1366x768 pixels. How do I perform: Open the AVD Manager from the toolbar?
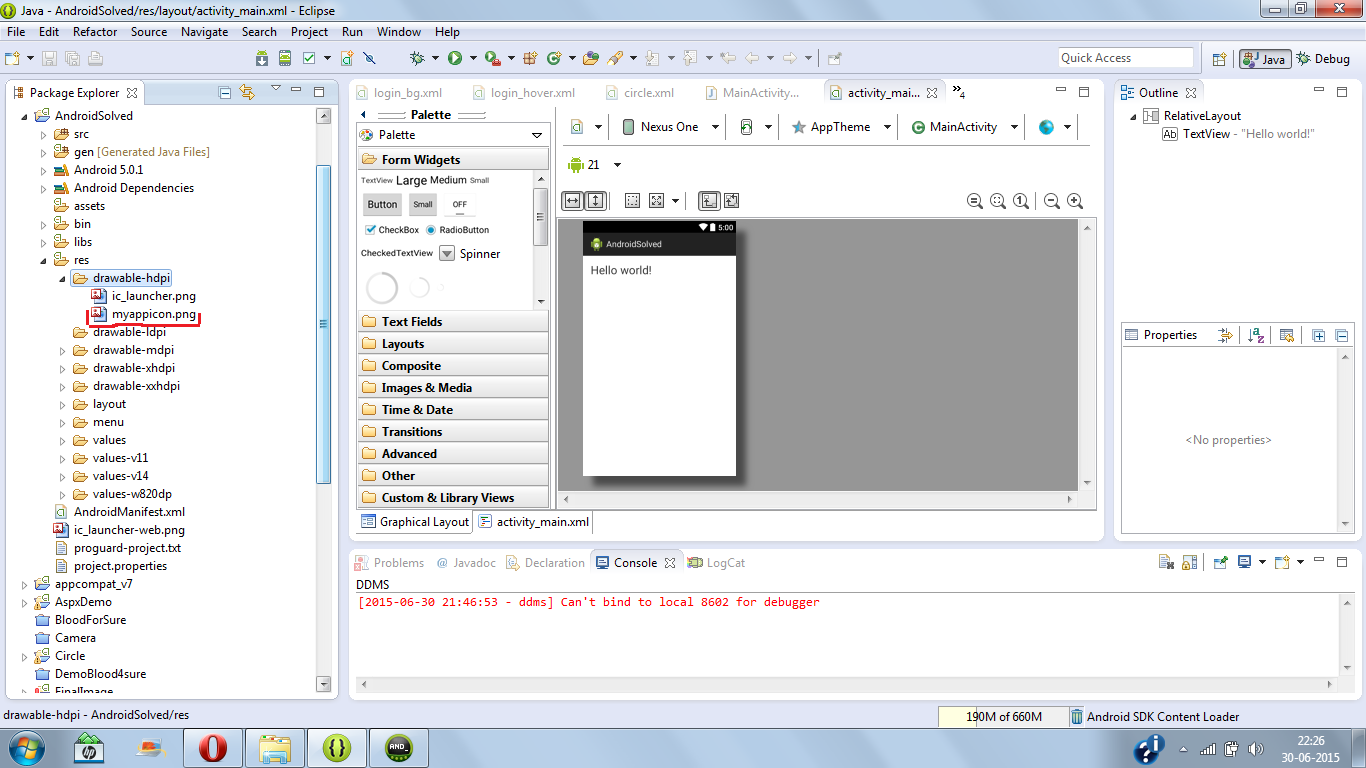pos(284,59)
